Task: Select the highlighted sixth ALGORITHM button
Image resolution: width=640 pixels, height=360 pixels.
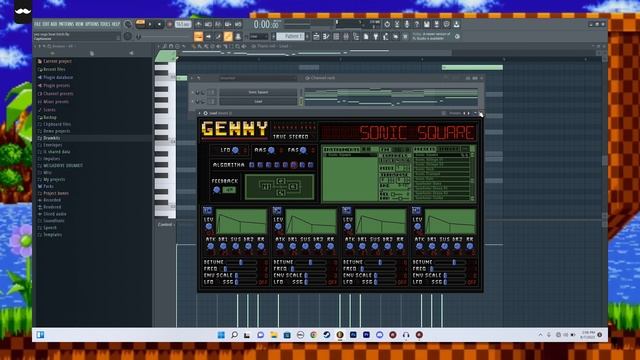Action: point(293,165)
